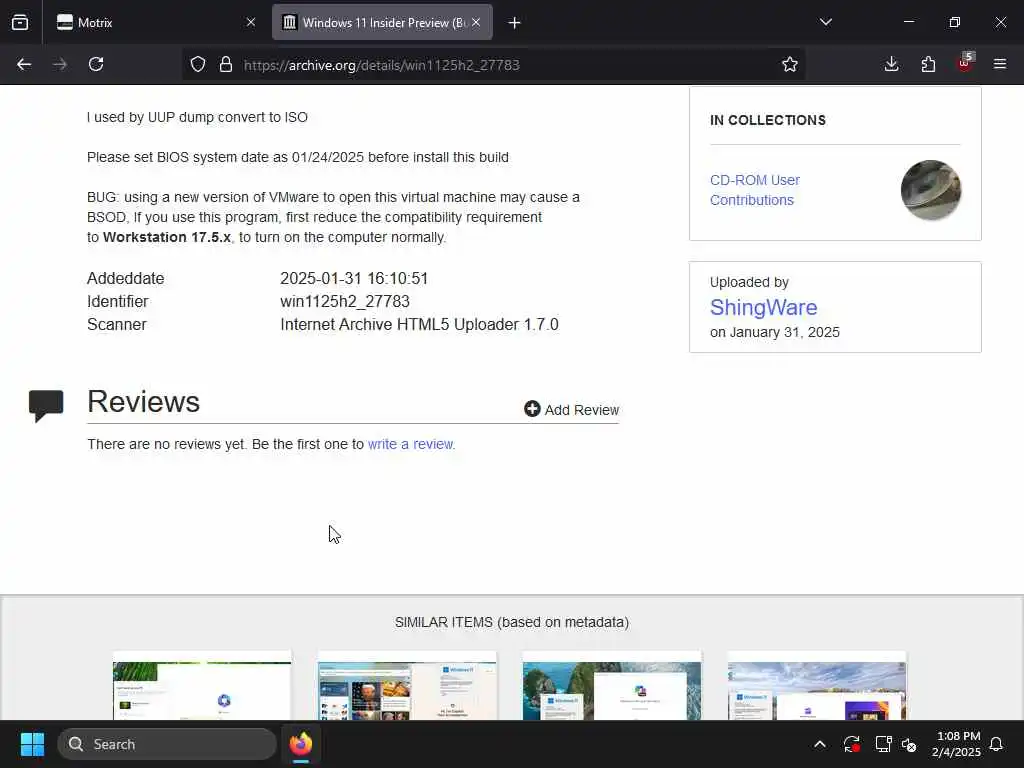Open the notifications bell icon

coord(996,744)
